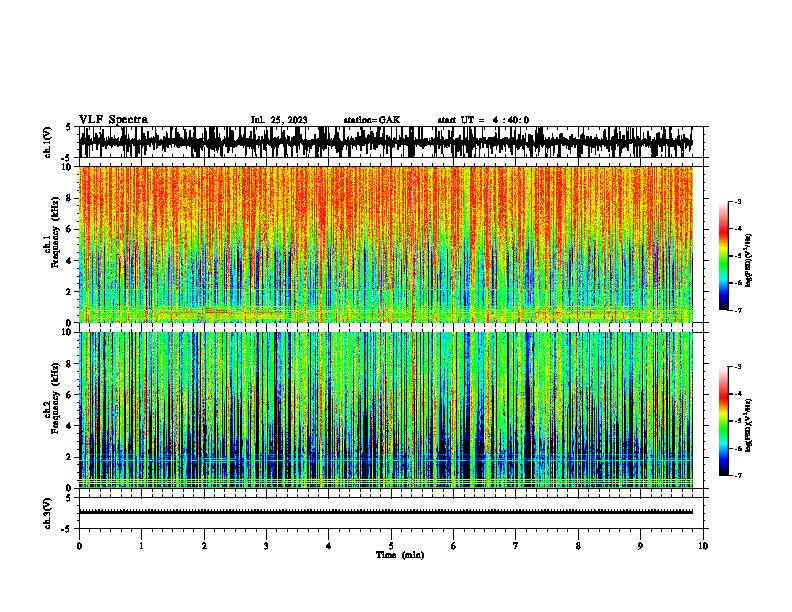Viewport: 792px width, 612px height.
Task: Click the time axis tick label '2'
Action: (204, 546)
